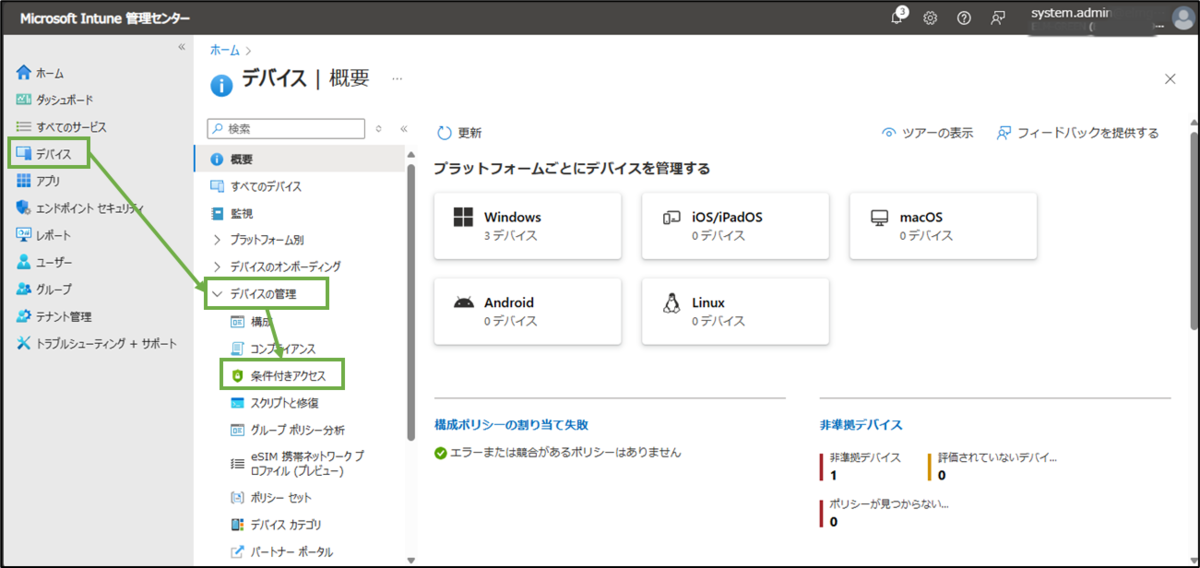Click the feedback person icon in header
The height and width of the screenshot is (568, 1200).
(997, 18)
